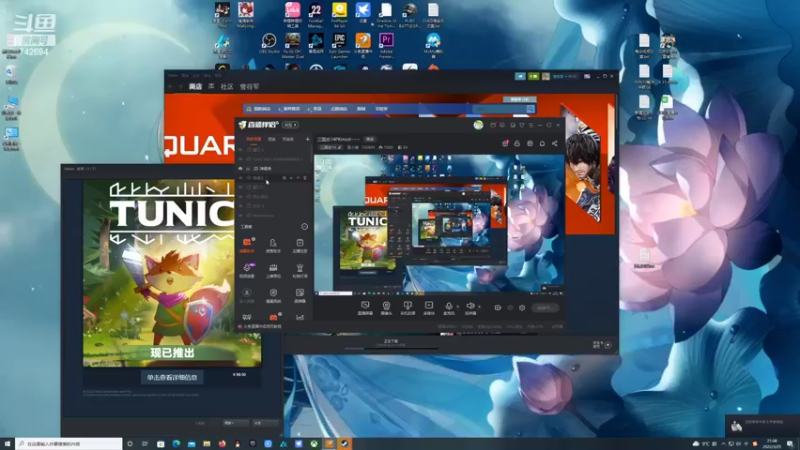
Task: Click the share icon in streaming app
Action: tap(555, 143)
